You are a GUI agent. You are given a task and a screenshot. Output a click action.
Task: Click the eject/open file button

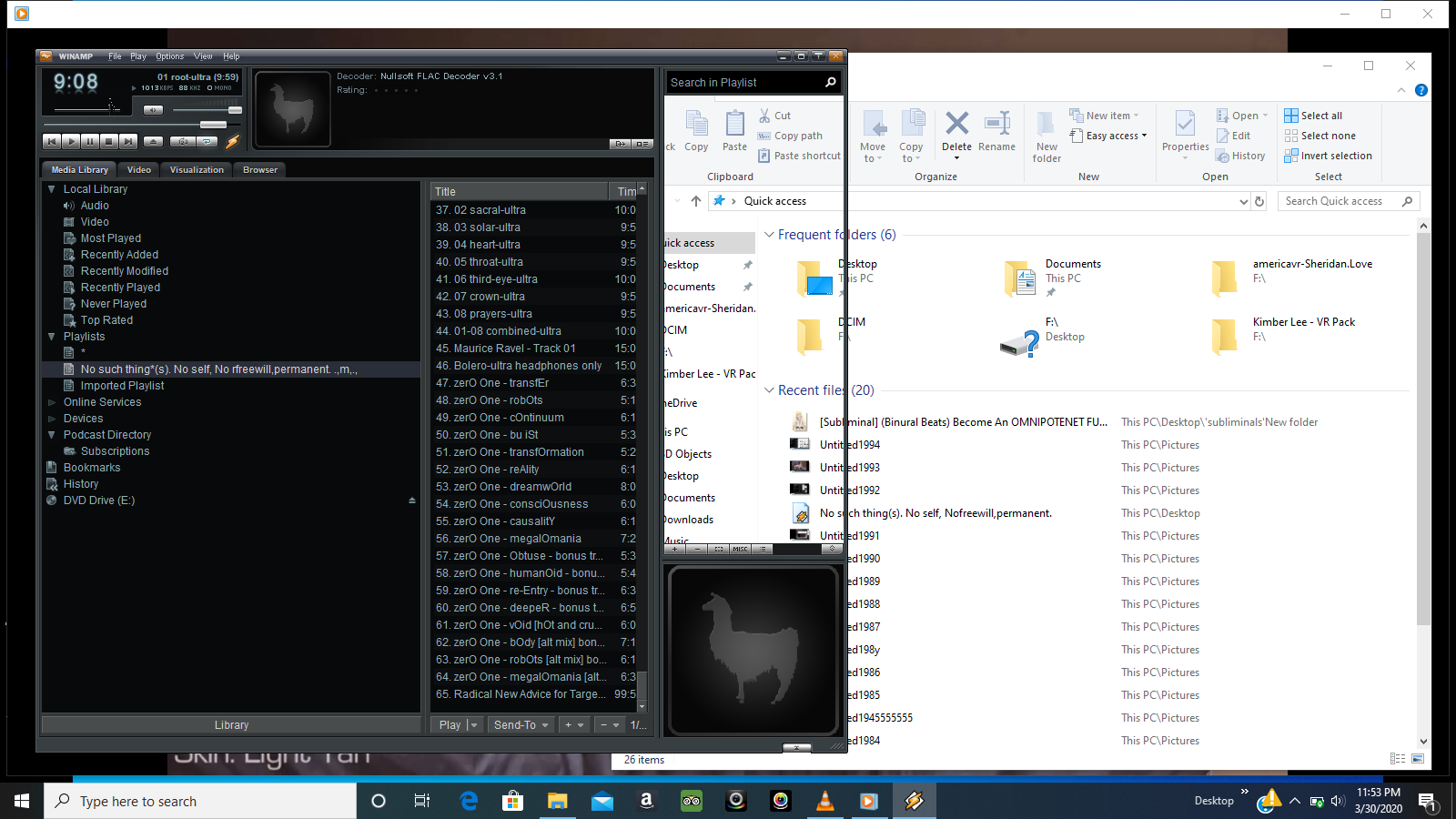154,141
